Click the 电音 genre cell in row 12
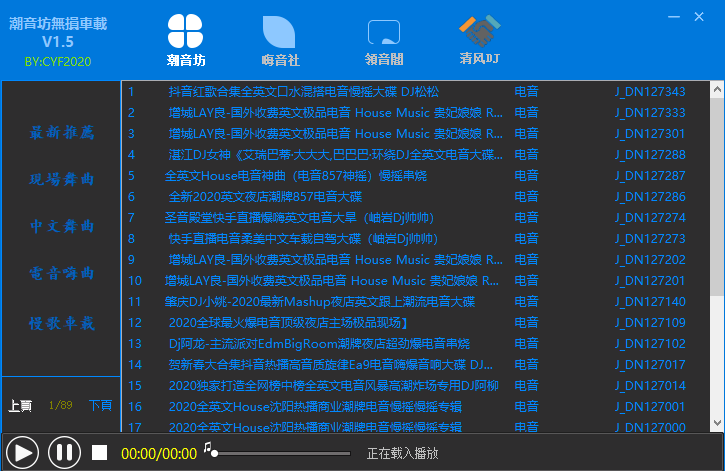Screen dimensions: 725x471 tap(527, 323)
